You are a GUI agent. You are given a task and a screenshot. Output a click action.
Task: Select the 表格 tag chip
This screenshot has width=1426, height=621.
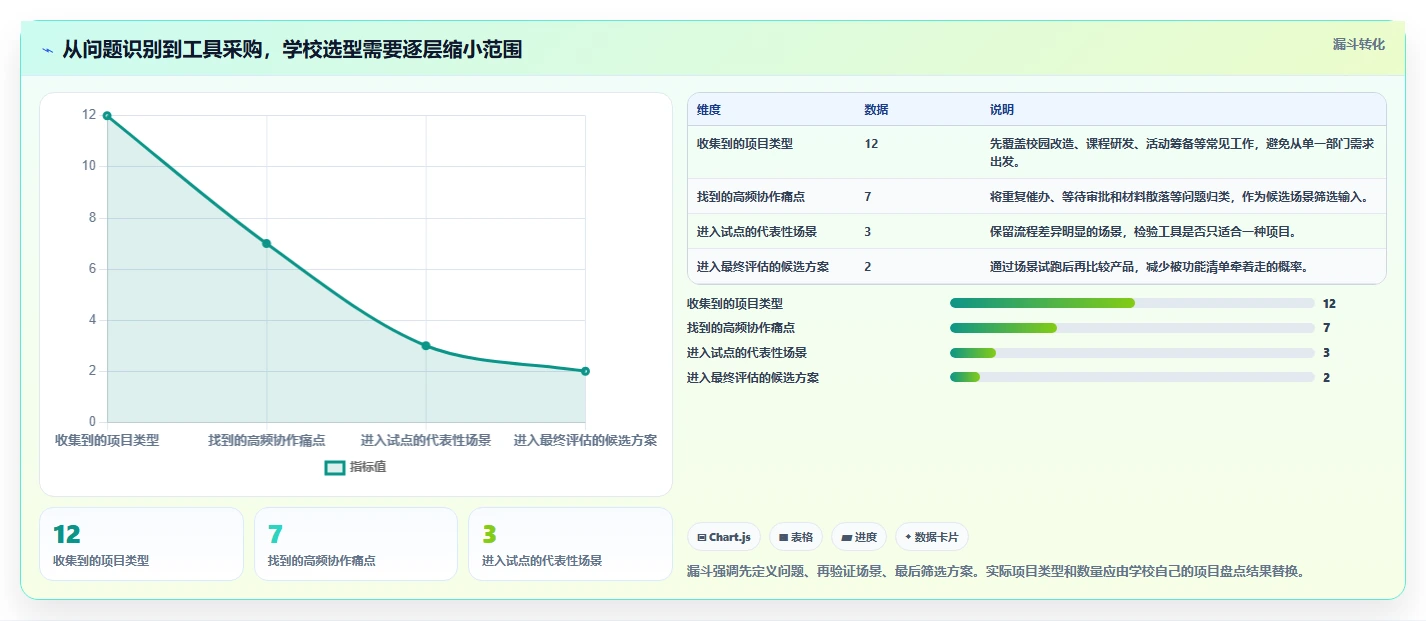pyautogui.click(x=796, y=537)
